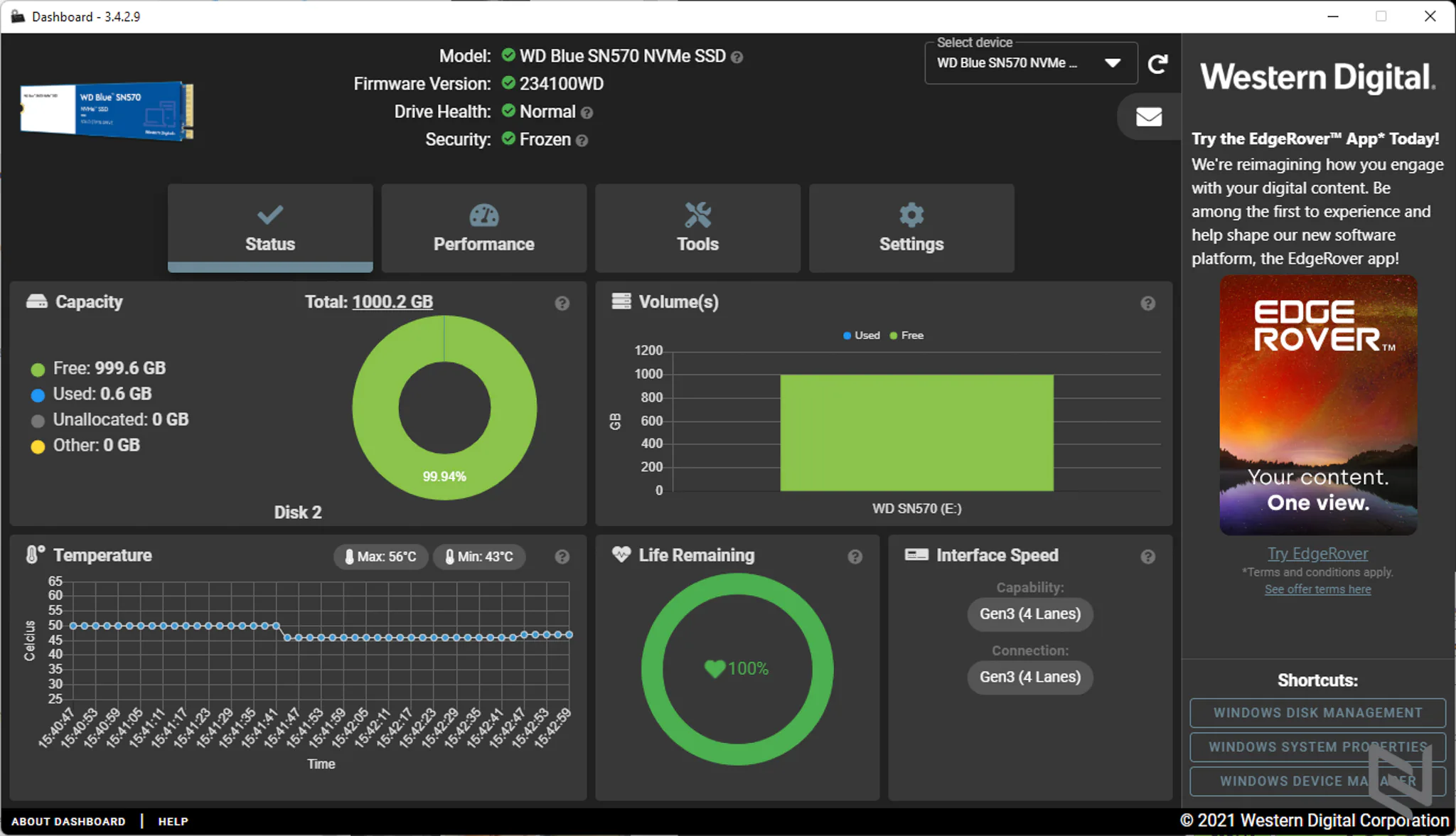
Task: Open the Capacity panel help icon
Action: pos(562,304)
